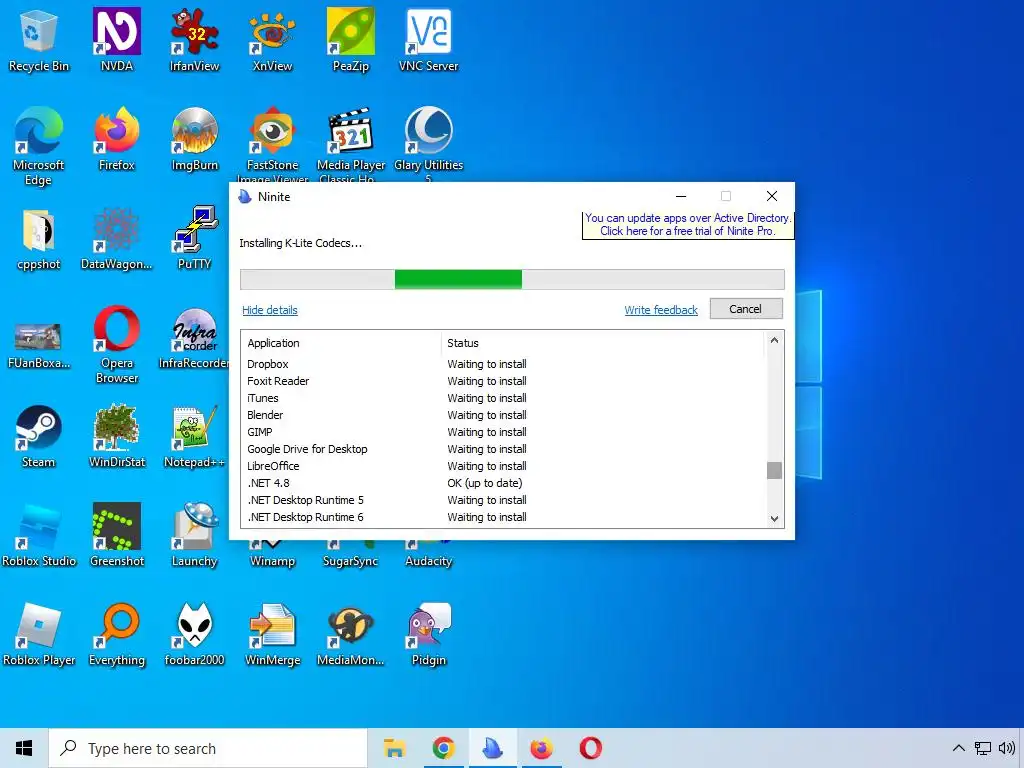This screenshot has width=1024, height=768.
Task: Click the Firefox desktop shortcut
Action: [x=116, y=138]
